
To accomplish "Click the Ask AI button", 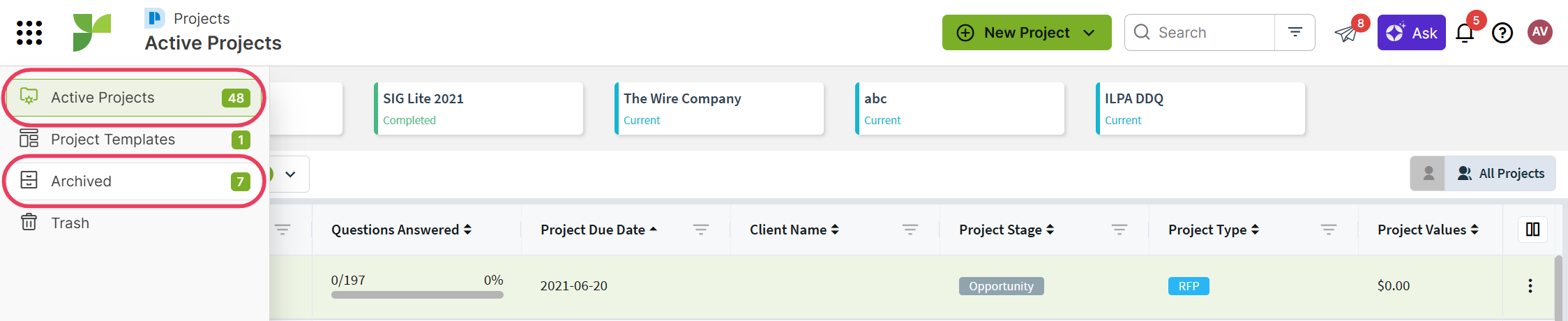I will [x=1411, y=33].
